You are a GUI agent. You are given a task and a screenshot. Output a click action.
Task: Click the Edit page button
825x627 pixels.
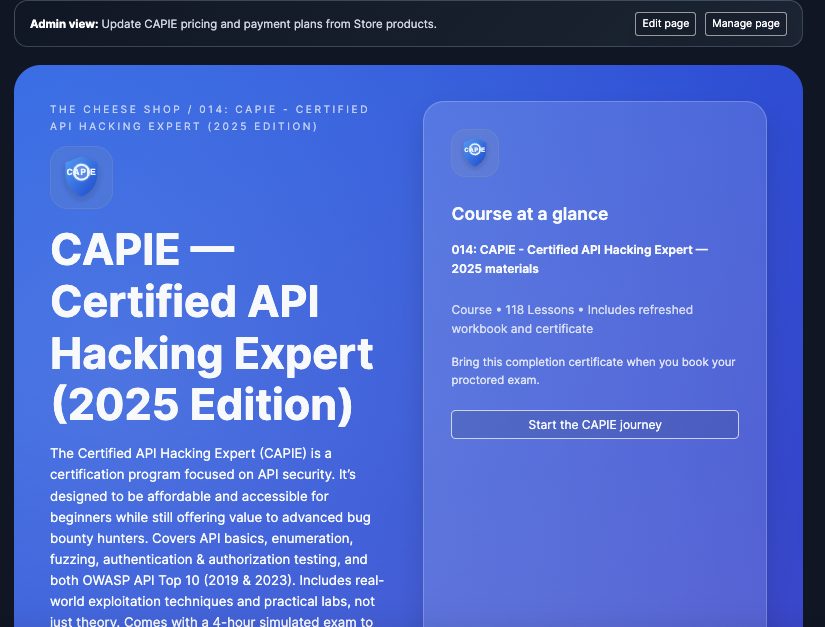(665, 24)
